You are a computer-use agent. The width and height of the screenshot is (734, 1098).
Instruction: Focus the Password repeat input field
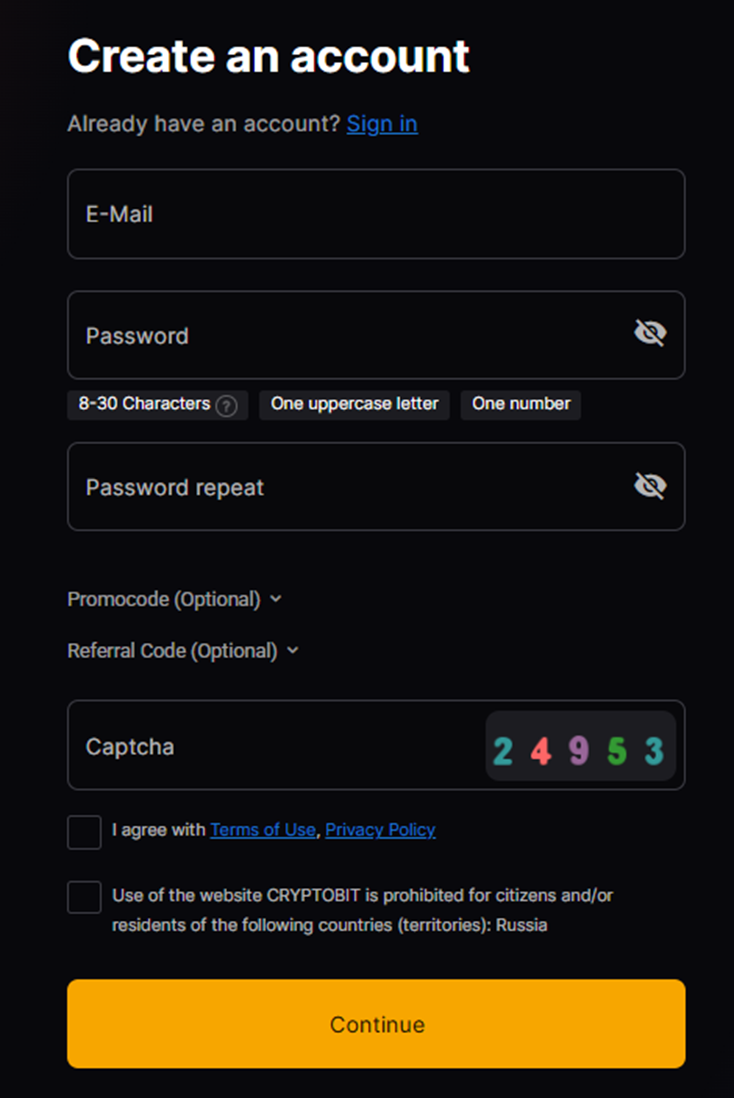pos(376,486)
